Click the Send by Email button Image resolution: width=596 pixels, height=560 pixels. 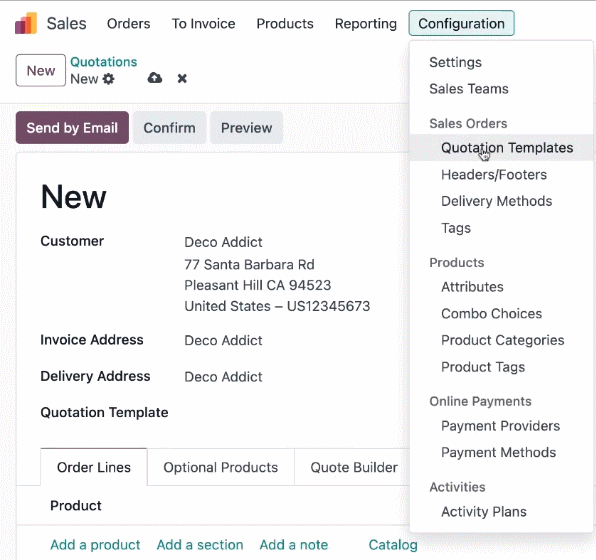72,128
